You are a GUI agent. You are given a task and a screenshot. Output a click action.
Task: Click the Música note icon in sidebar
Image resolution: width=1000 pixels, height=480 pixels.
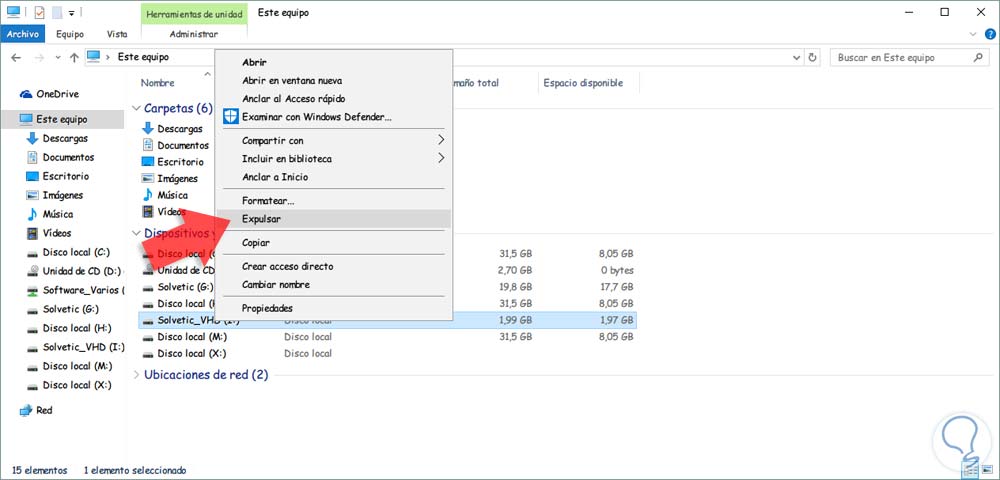pos(32,214)
